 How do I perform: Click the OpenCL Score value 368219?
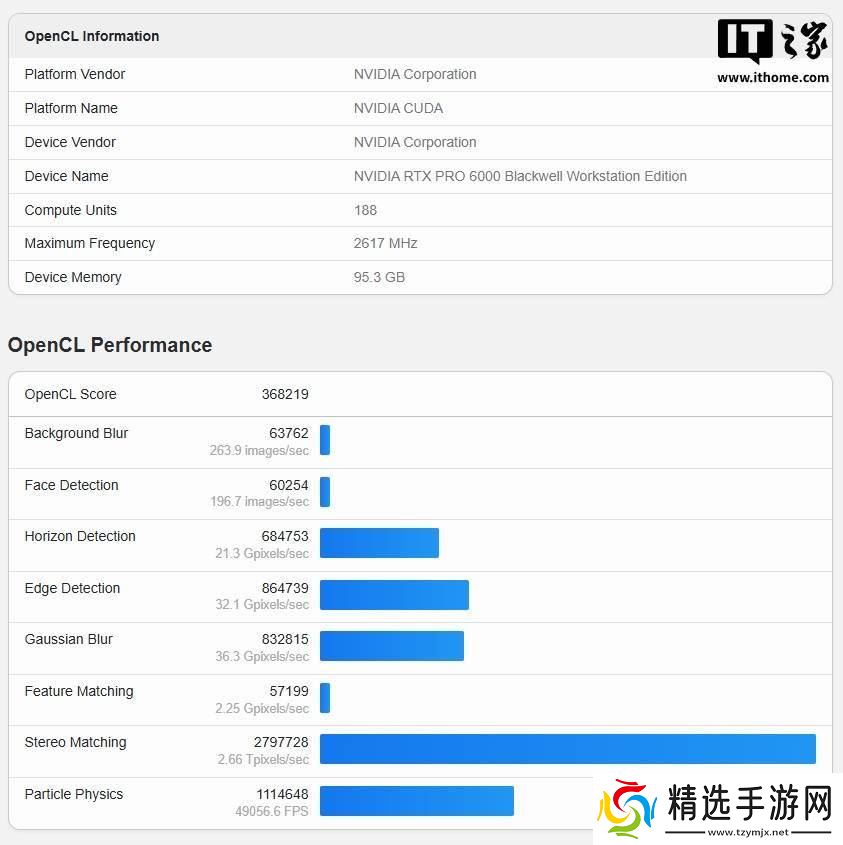click(x=285, y=394)
